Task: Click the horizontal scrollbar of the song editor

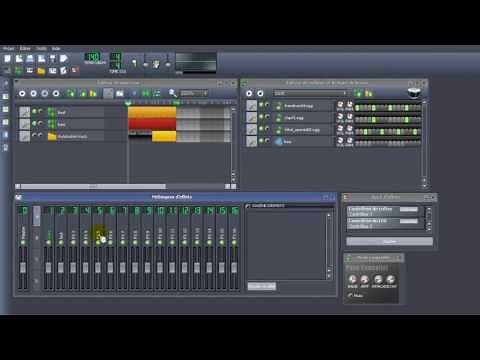Action: click(x=93, y=186)
